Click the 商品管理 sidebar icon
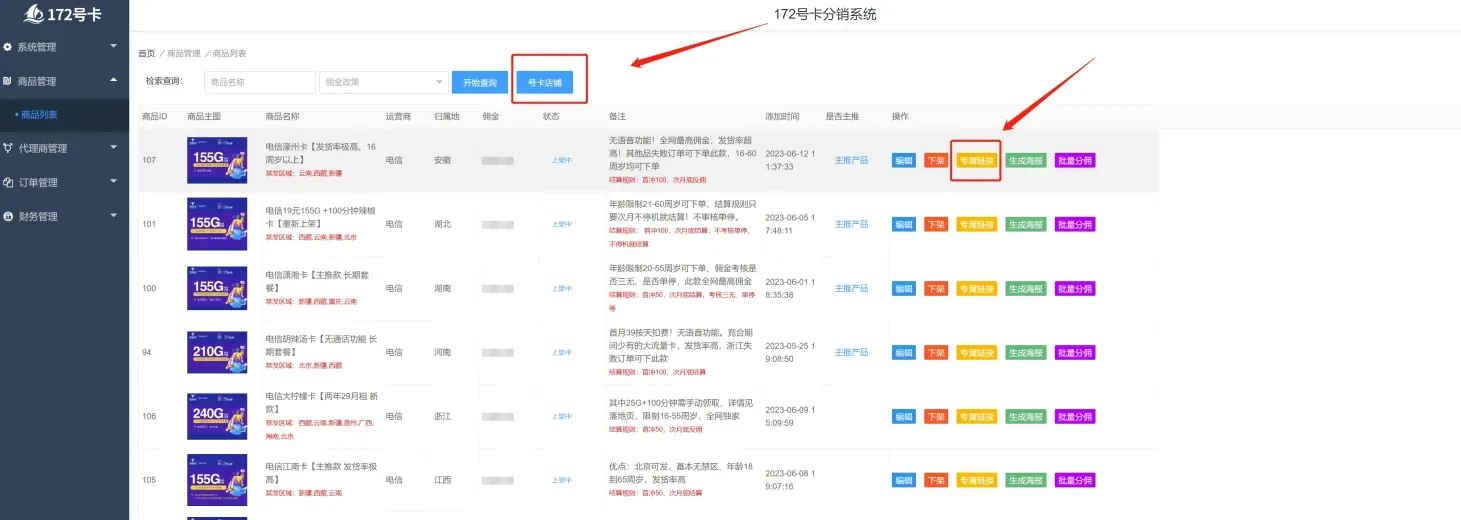 (x=8, y=81)
